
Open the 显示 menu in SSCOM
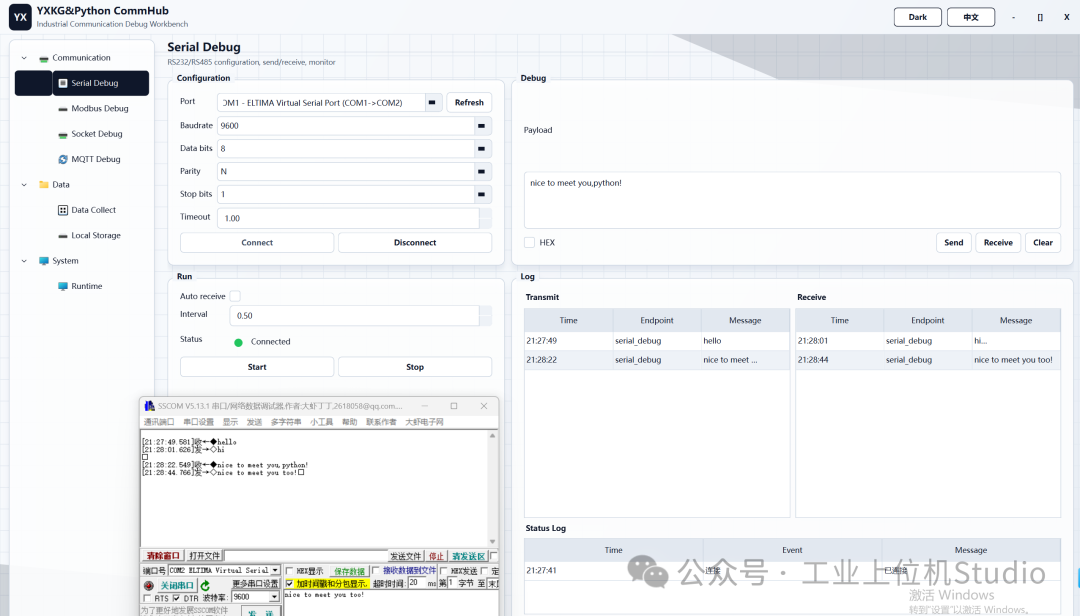[230, 422]
